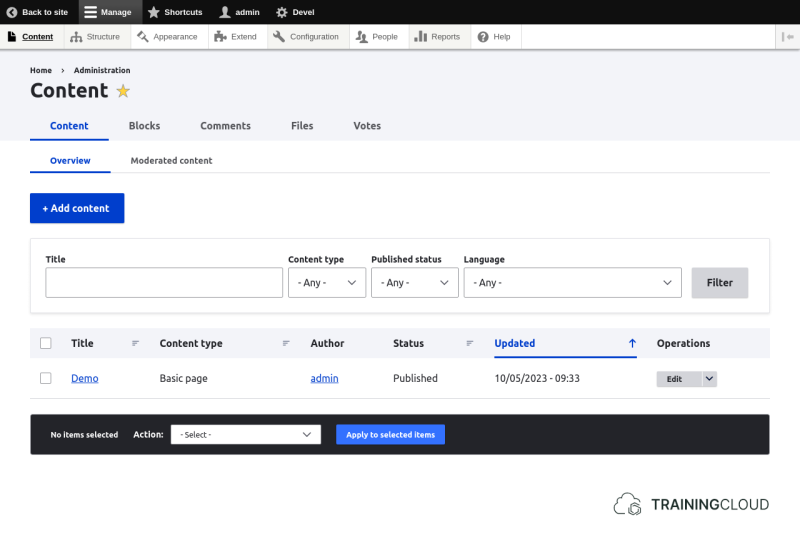This screenshot has width=800, height=547.
Task: Open the Language filter dropdown
Action: click(x=572, y=283)
